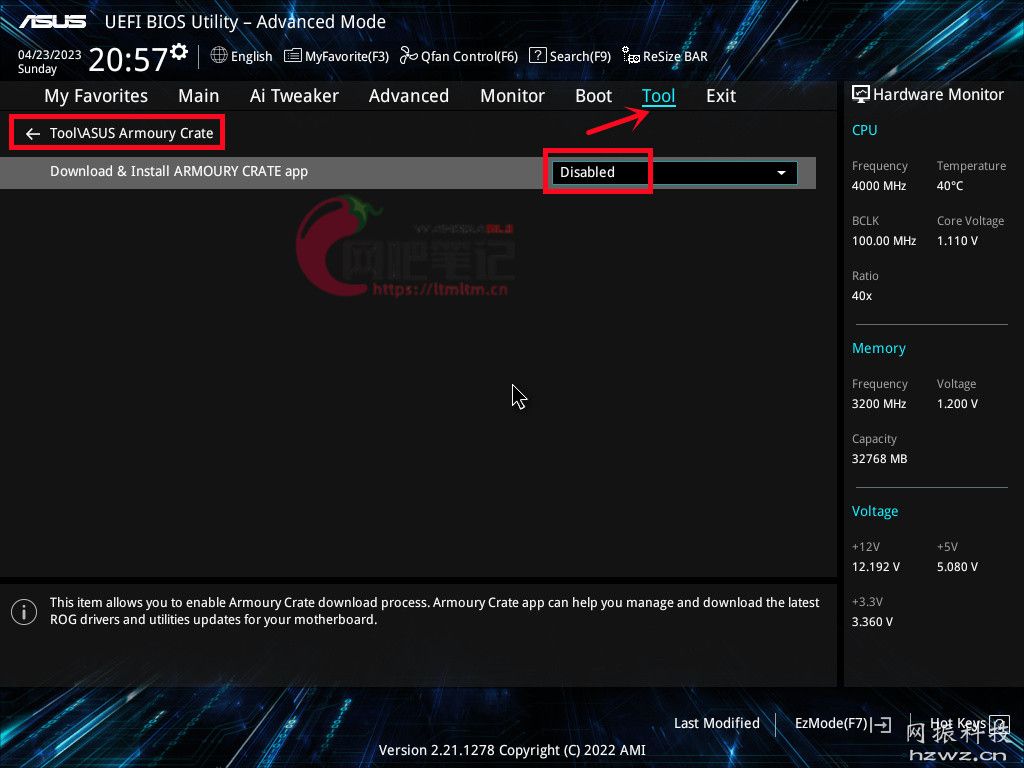
Task: Open the Monitor tab
Action: tap(512, 96)
